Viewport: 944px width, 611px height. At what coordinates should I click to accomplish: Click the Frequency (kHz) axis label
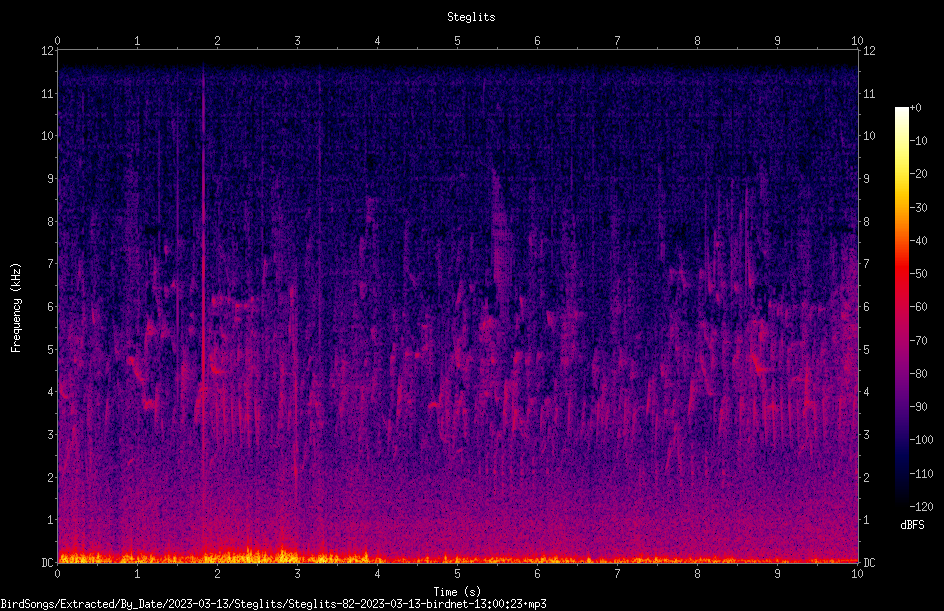pyautogui.click(x=16, y=308)
